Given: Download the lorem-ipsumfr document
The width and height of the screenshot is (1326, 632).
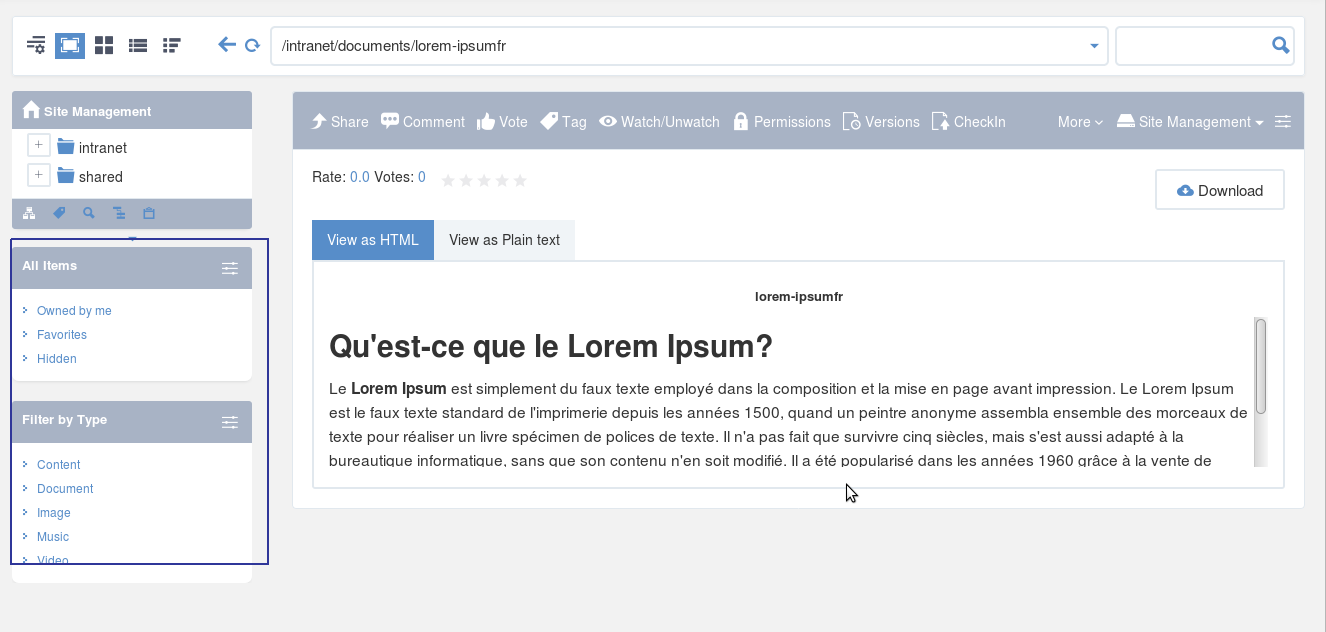Looking at the screenshot, I should tap(1220, 190).
